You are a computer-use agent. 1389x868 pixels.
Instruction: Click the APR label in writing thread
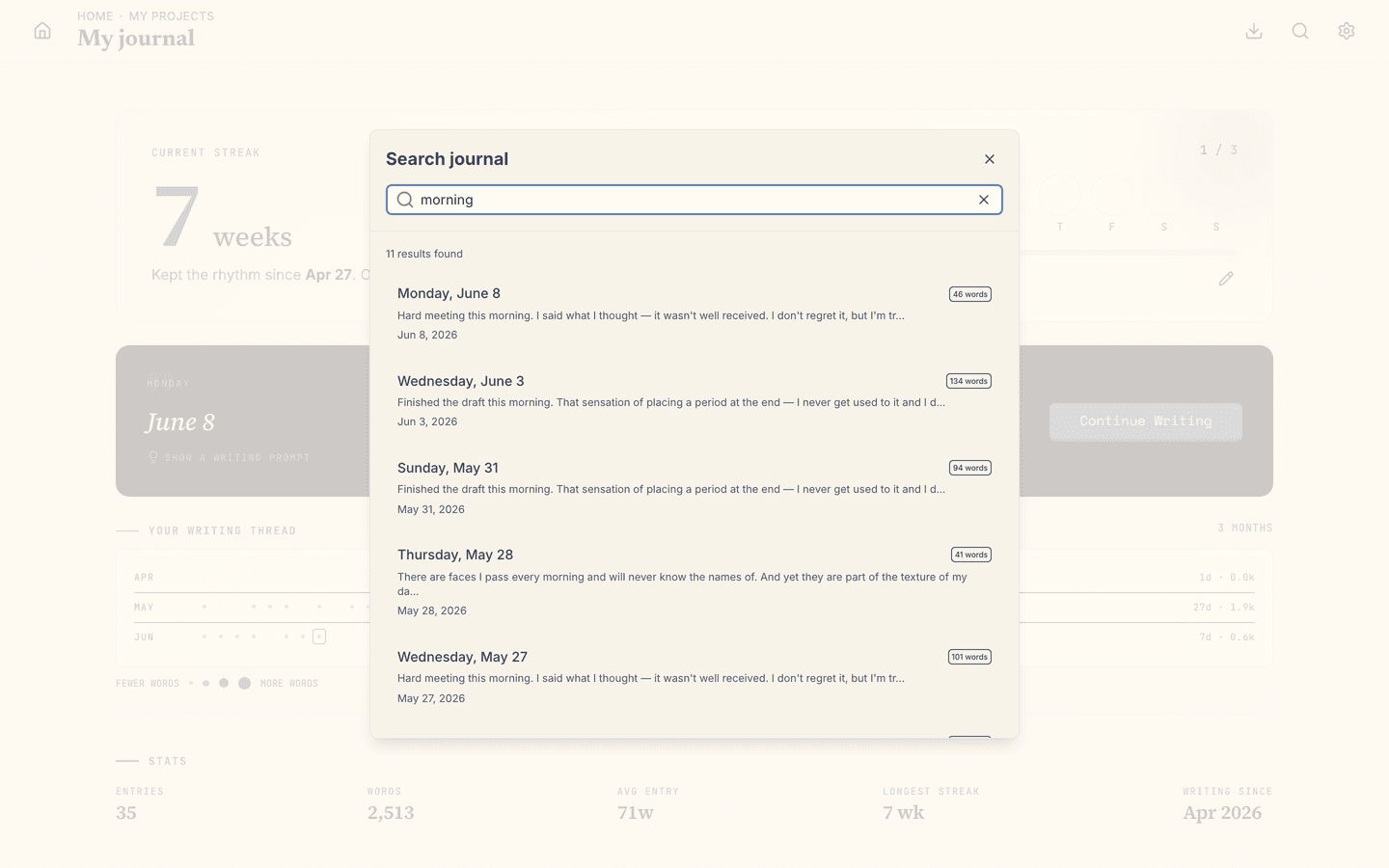click(145, 577)
